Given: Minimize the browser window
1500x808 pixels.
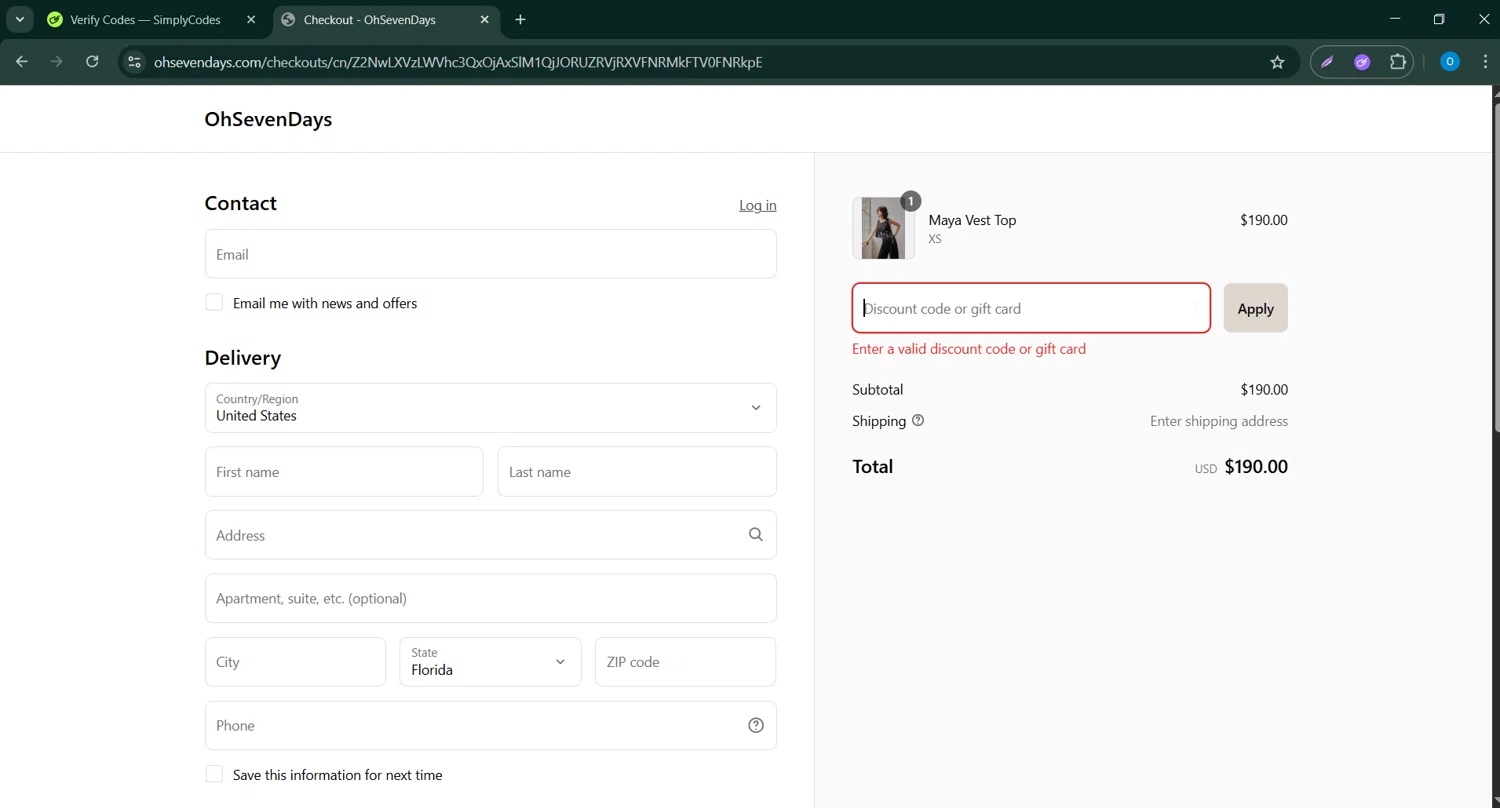Looking at the screenshot, I should point(1395,19).
